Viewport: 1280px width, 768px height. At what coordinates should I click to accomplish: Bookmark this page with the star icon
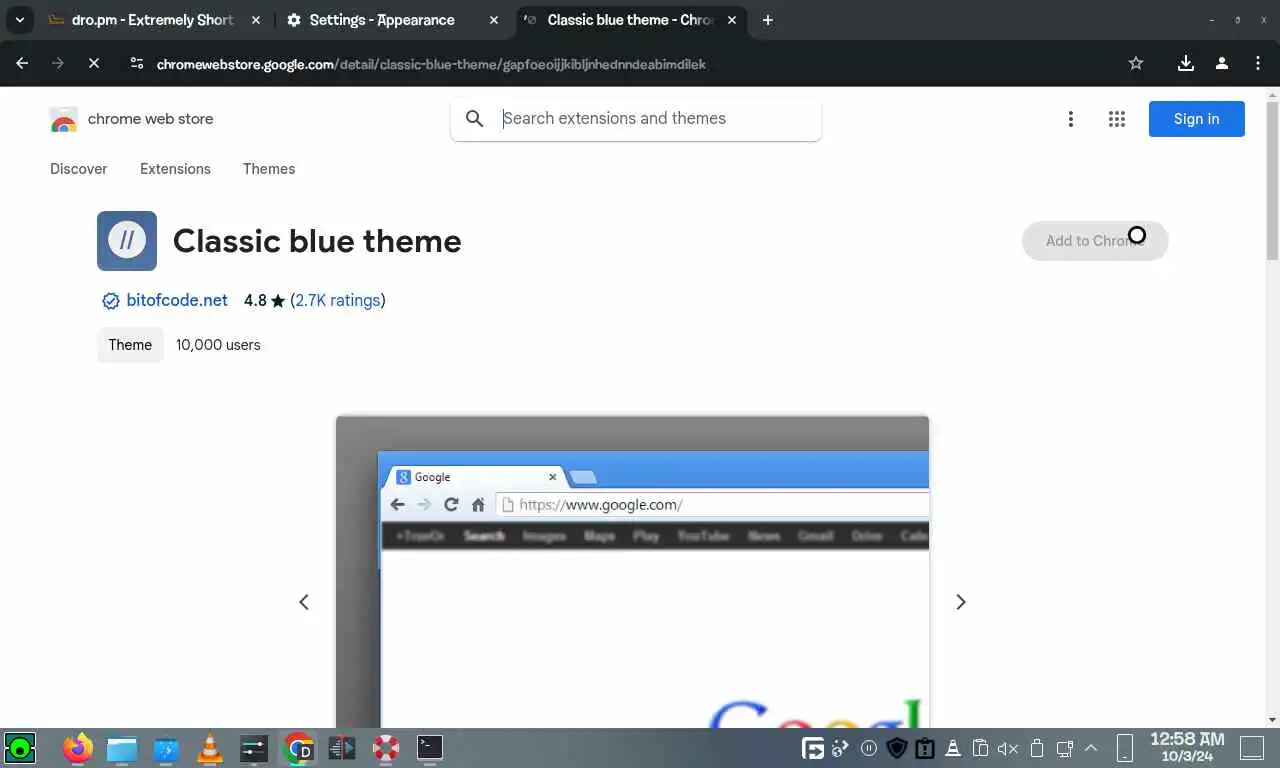(x=1136, y=63)
